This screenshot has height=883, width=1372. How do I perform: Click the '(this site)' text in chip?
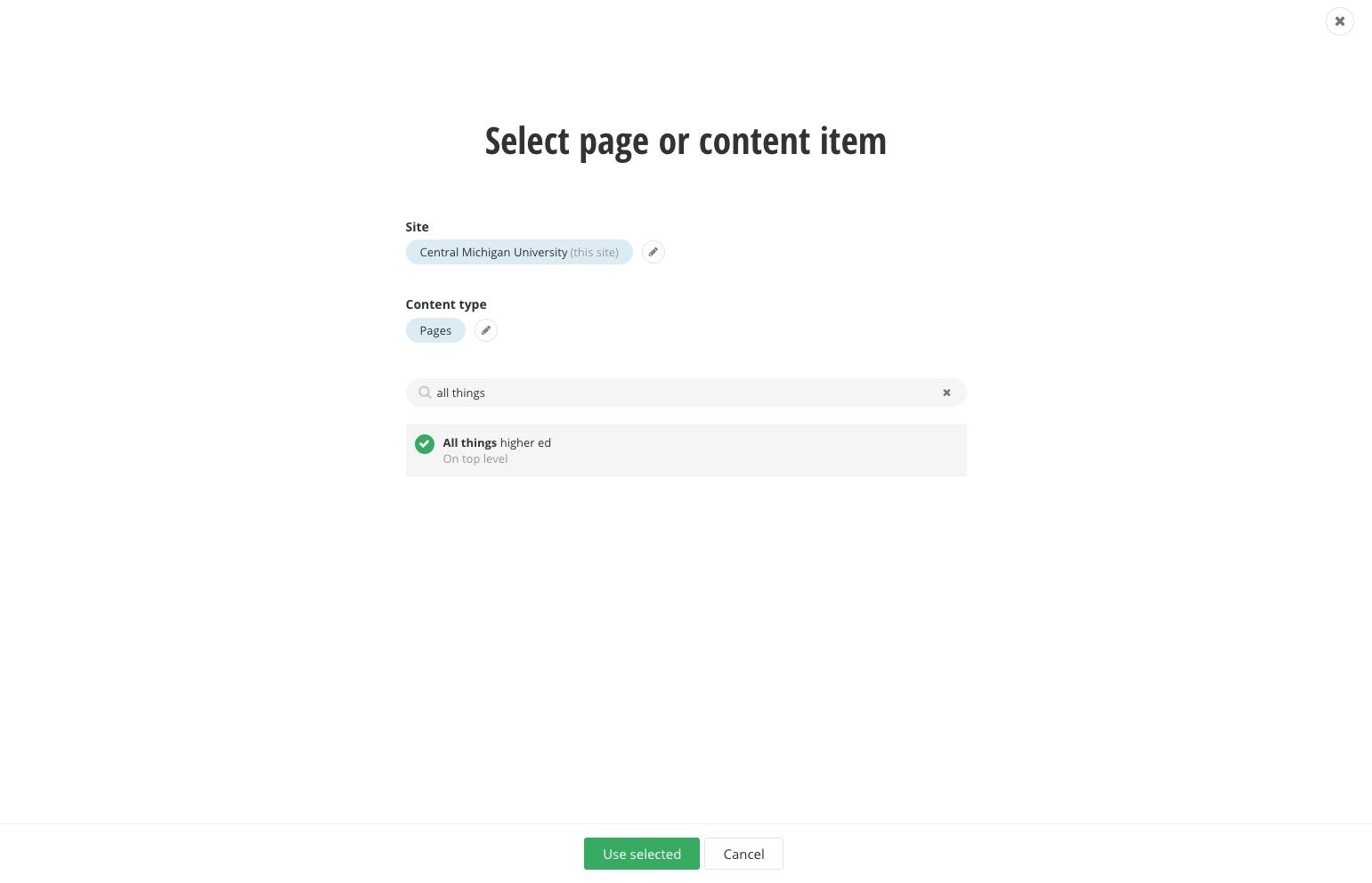pyautogui.click(x=595, y=253)
